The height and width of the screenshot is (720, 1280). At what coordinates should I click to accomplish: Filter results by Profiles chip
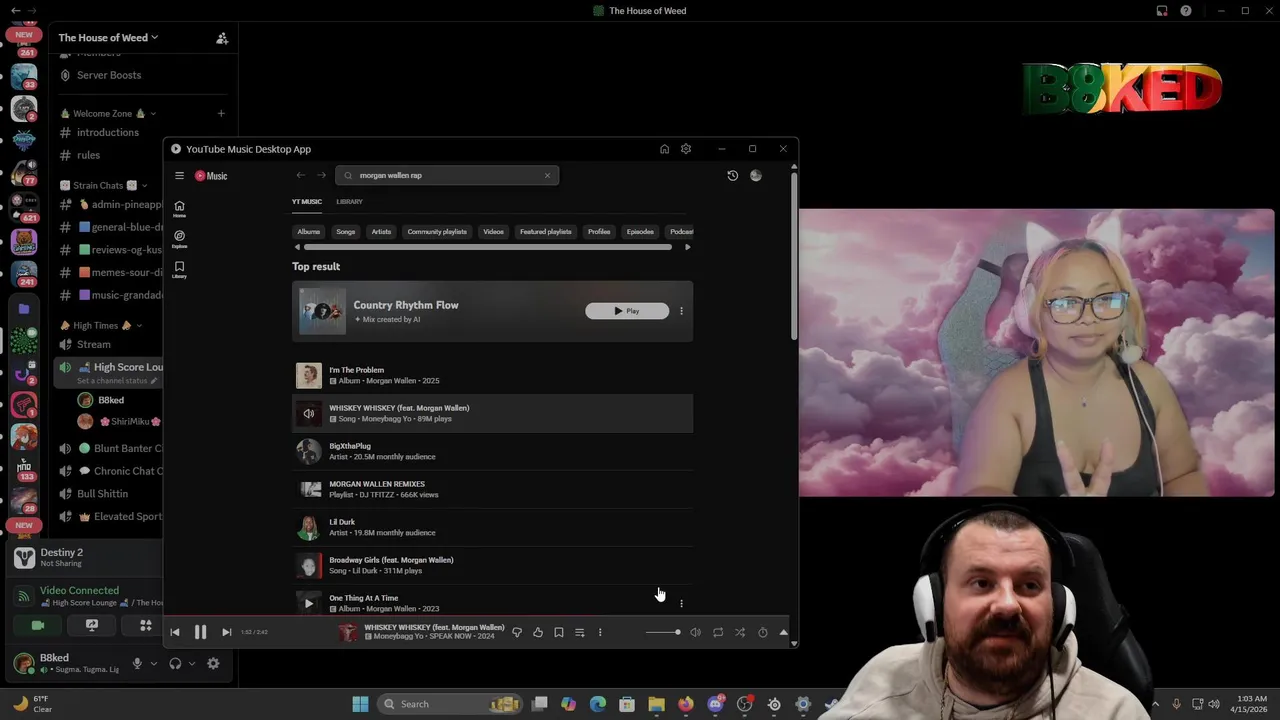click(599, 231)
